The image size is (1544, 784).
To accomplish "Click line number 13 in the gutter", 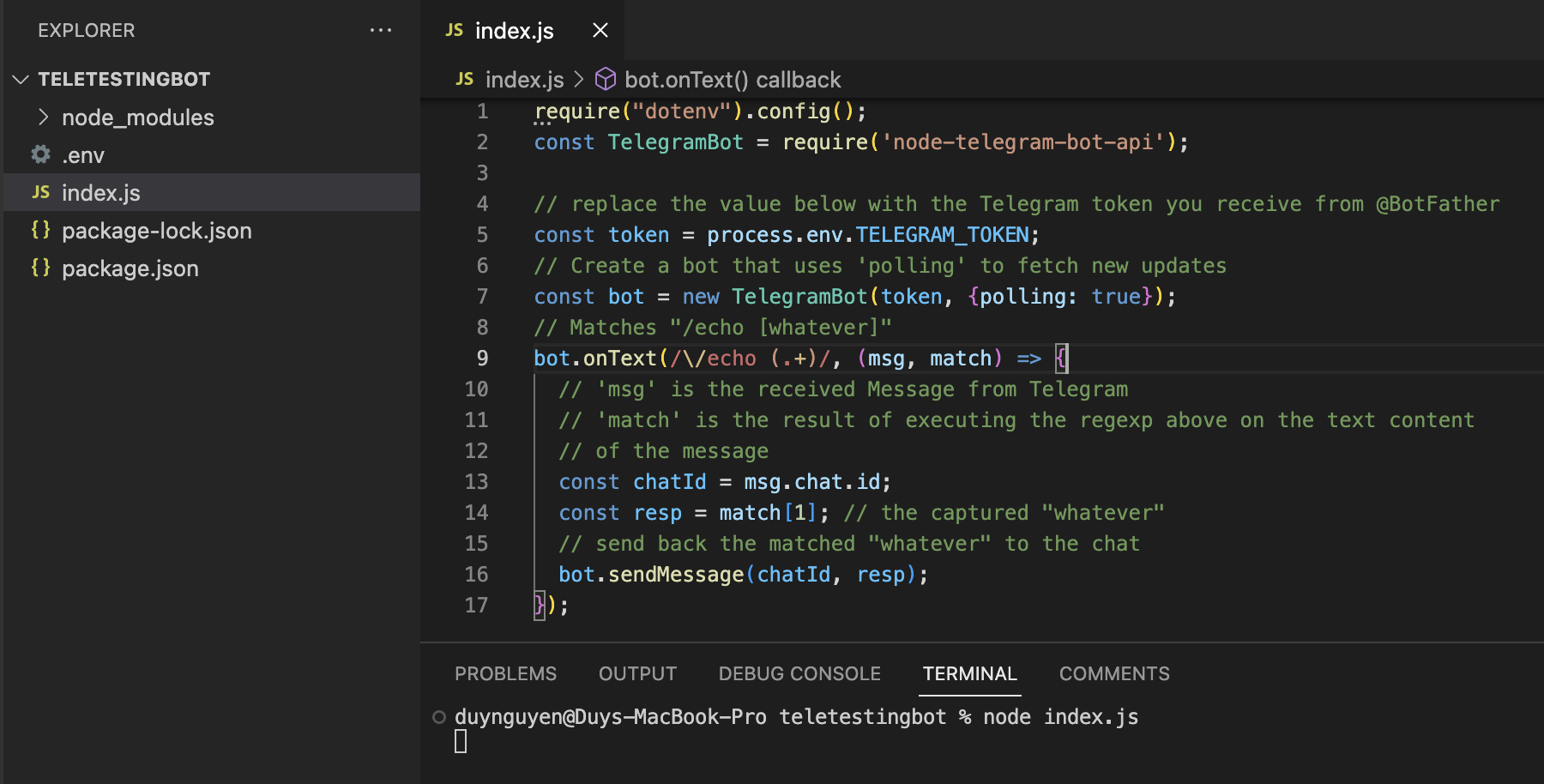I will click(476, 482).
